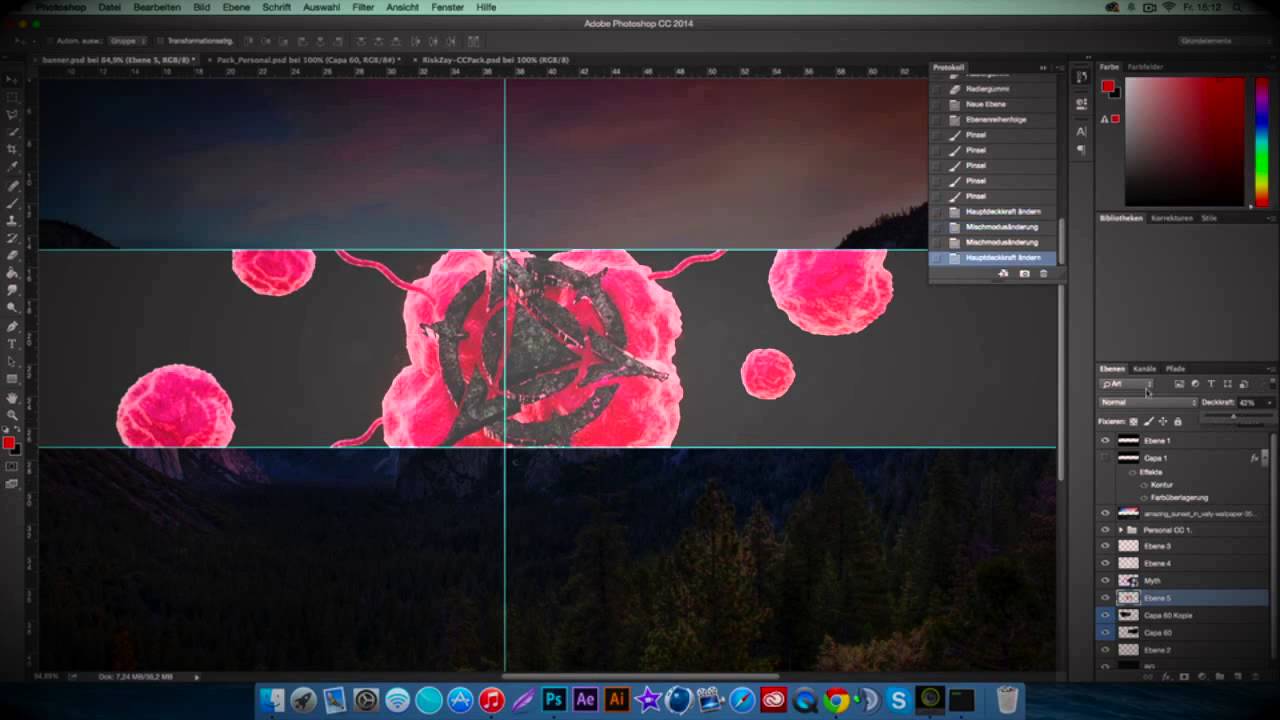Select the Brush tool in toolbar
Viewport: 1280px width, 720px height.
pyautogui.click(x=12, y=204)
